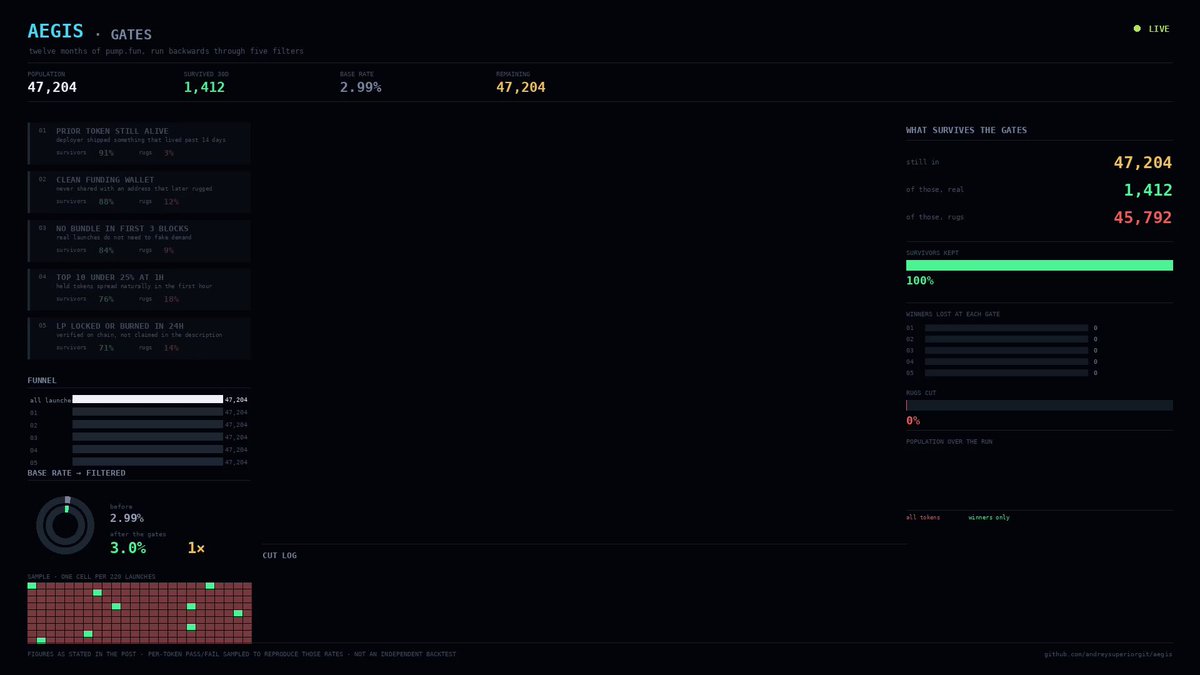Click the GATES heading beside AEGIS

pyautogui.click(x=131, y=35)
